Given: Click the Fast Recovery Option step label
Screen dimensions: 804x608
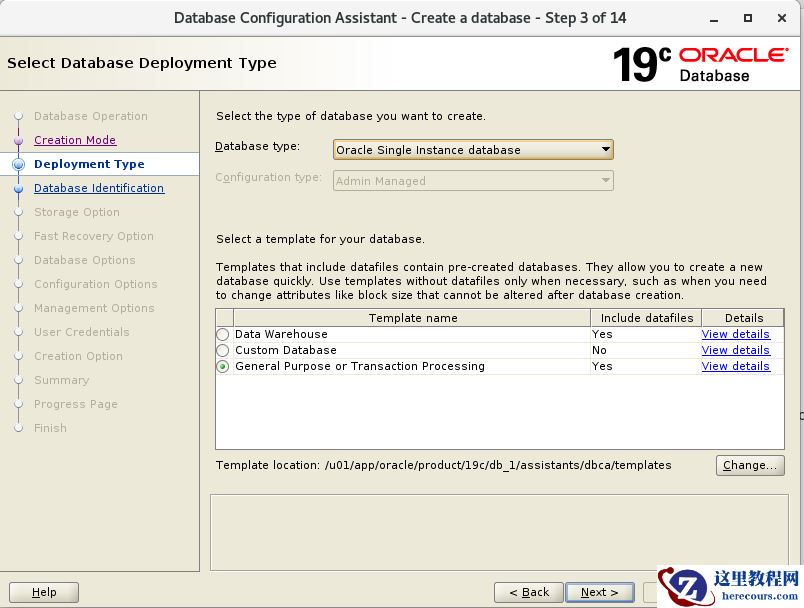Looking at the screenshot, I should [94, 236].
